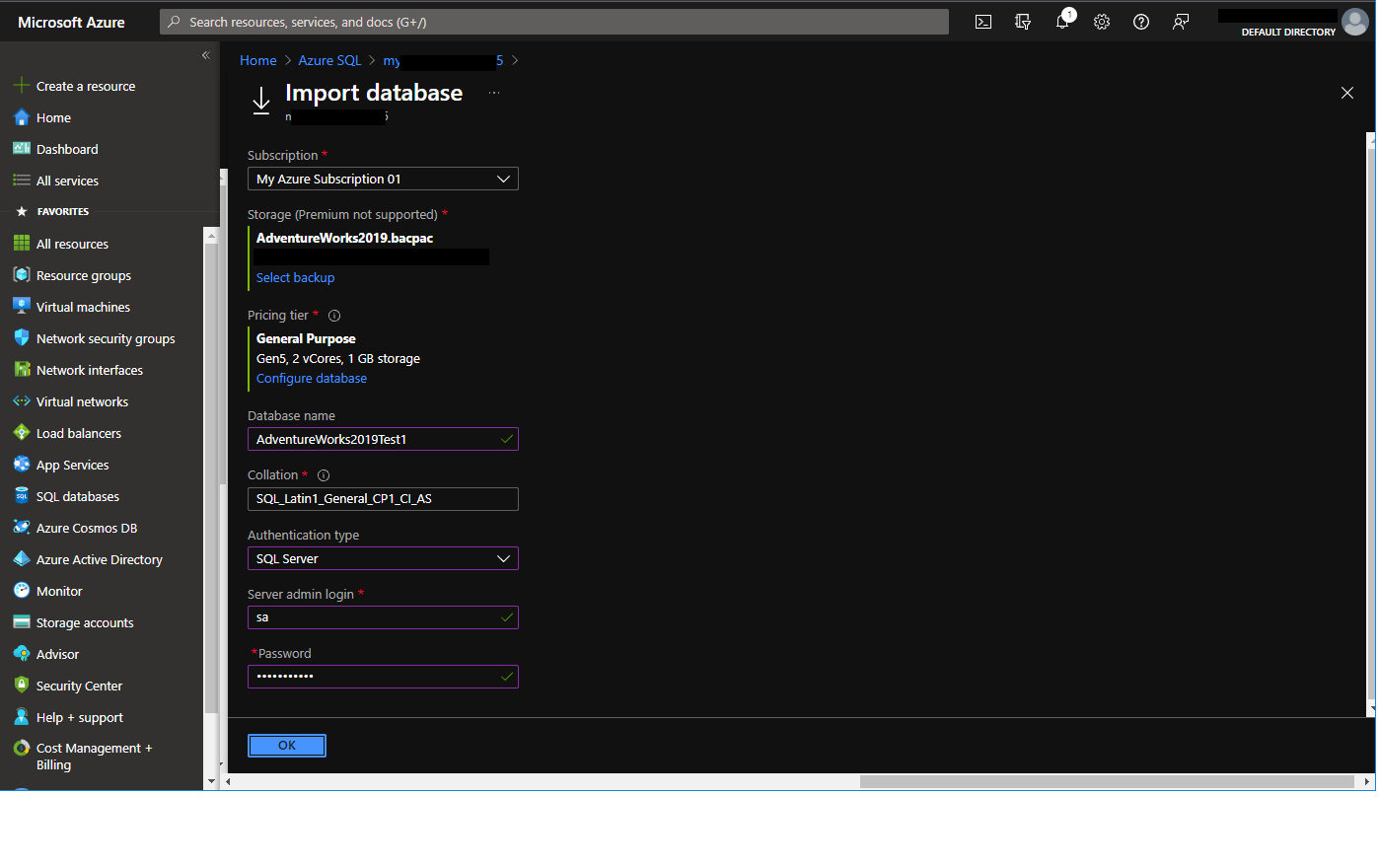1379x868 pixels.
Task: Click the Network interfaces icon
Action: [22, 370]
